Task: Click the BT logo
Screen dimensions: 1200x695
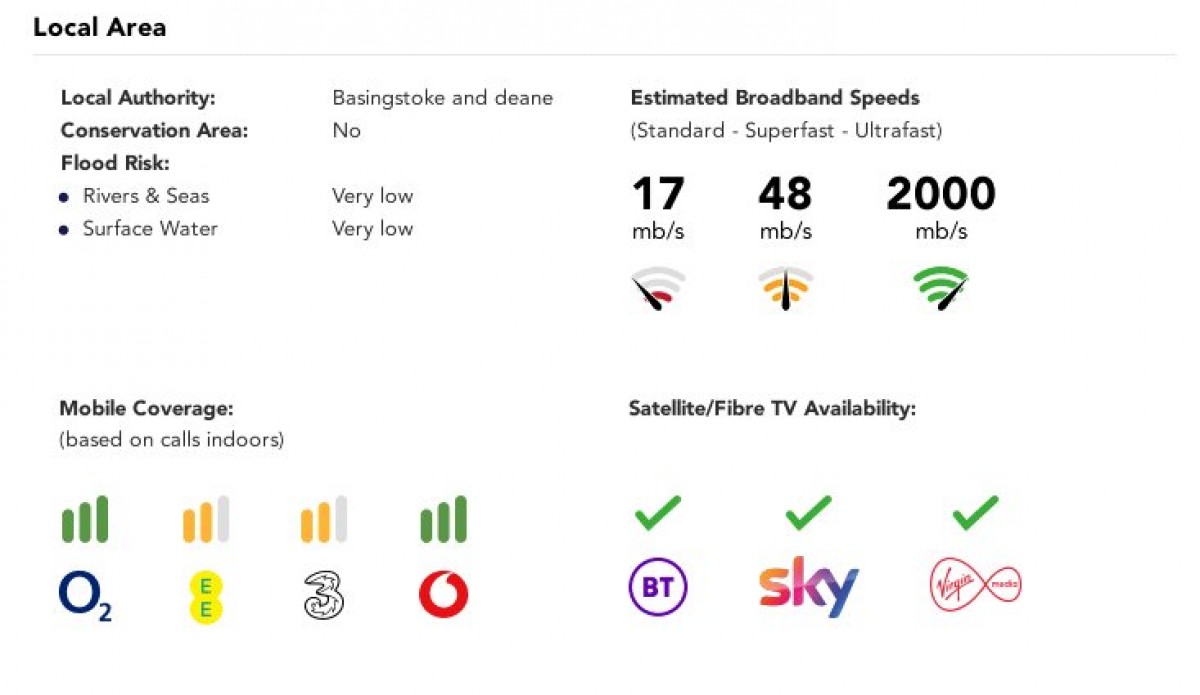Action: pyautogui.click(x=658, y=588)
